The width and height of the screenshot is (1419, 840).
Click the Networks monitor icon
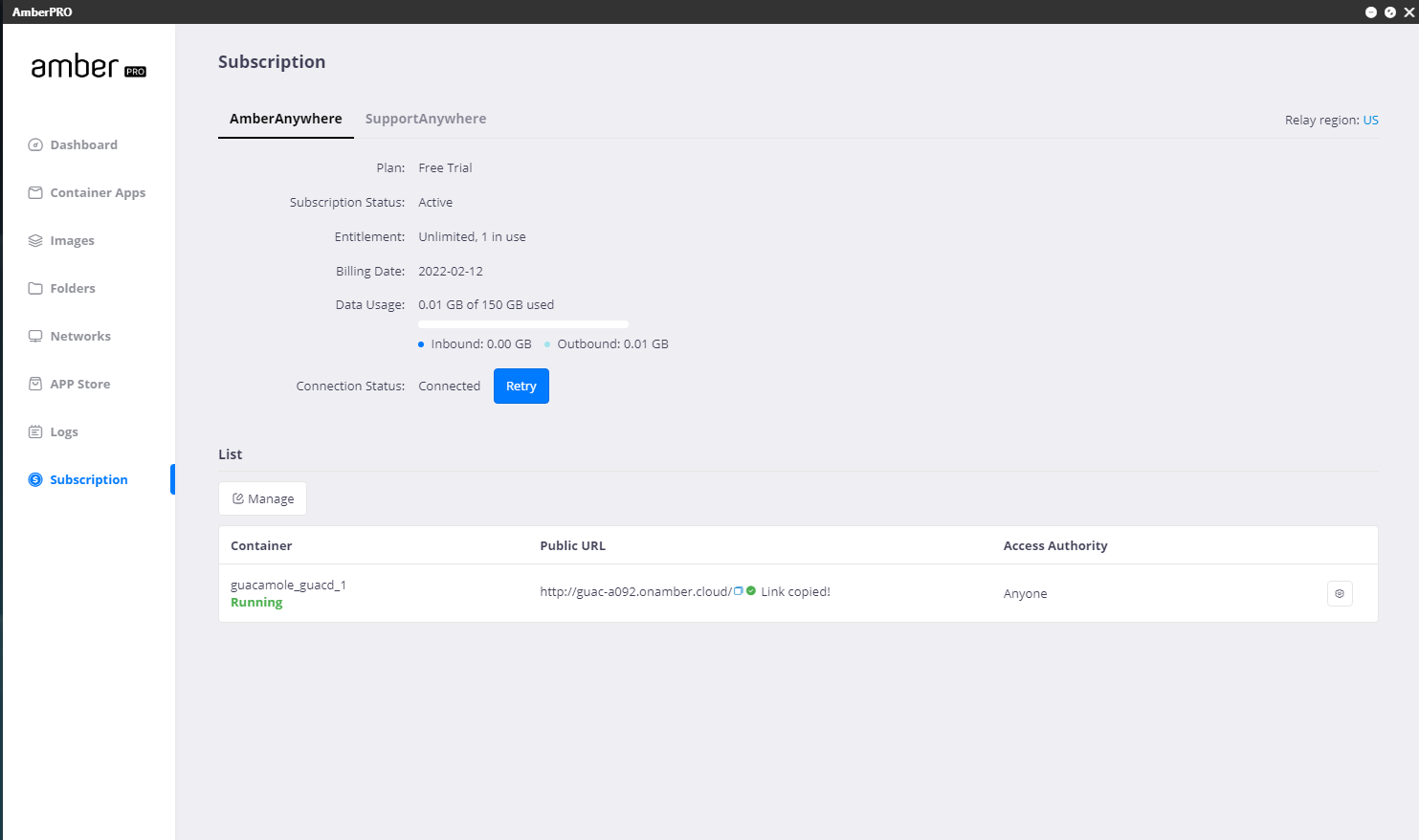[x=35, y=337]
